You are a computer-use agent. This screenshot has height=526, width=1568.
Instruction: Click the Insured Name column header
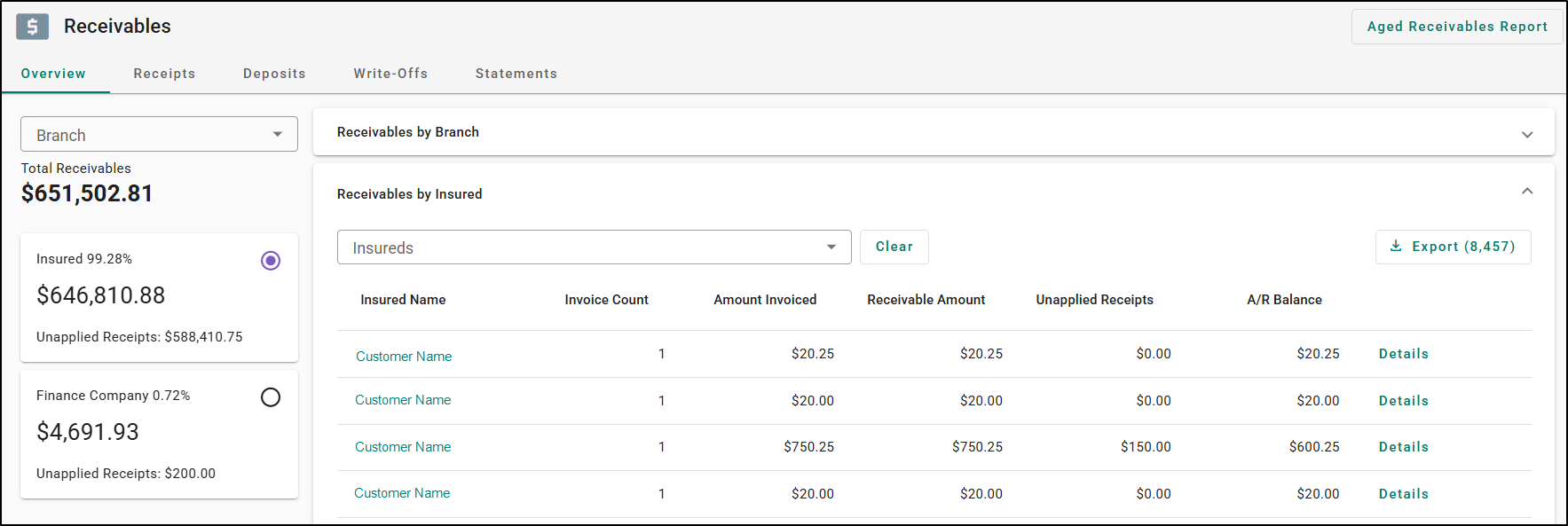tap(403, 300)
